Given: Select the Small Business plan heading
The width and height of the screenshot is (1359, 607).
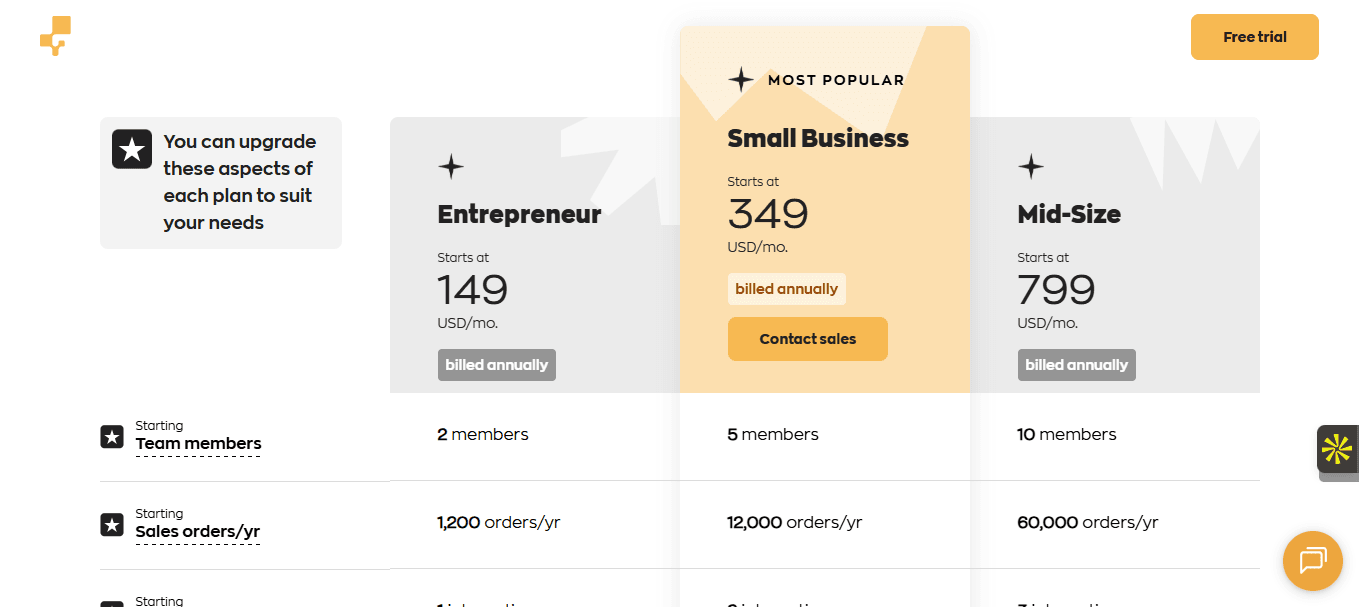Looking at the screenshot, I should (x=817, y=138).
